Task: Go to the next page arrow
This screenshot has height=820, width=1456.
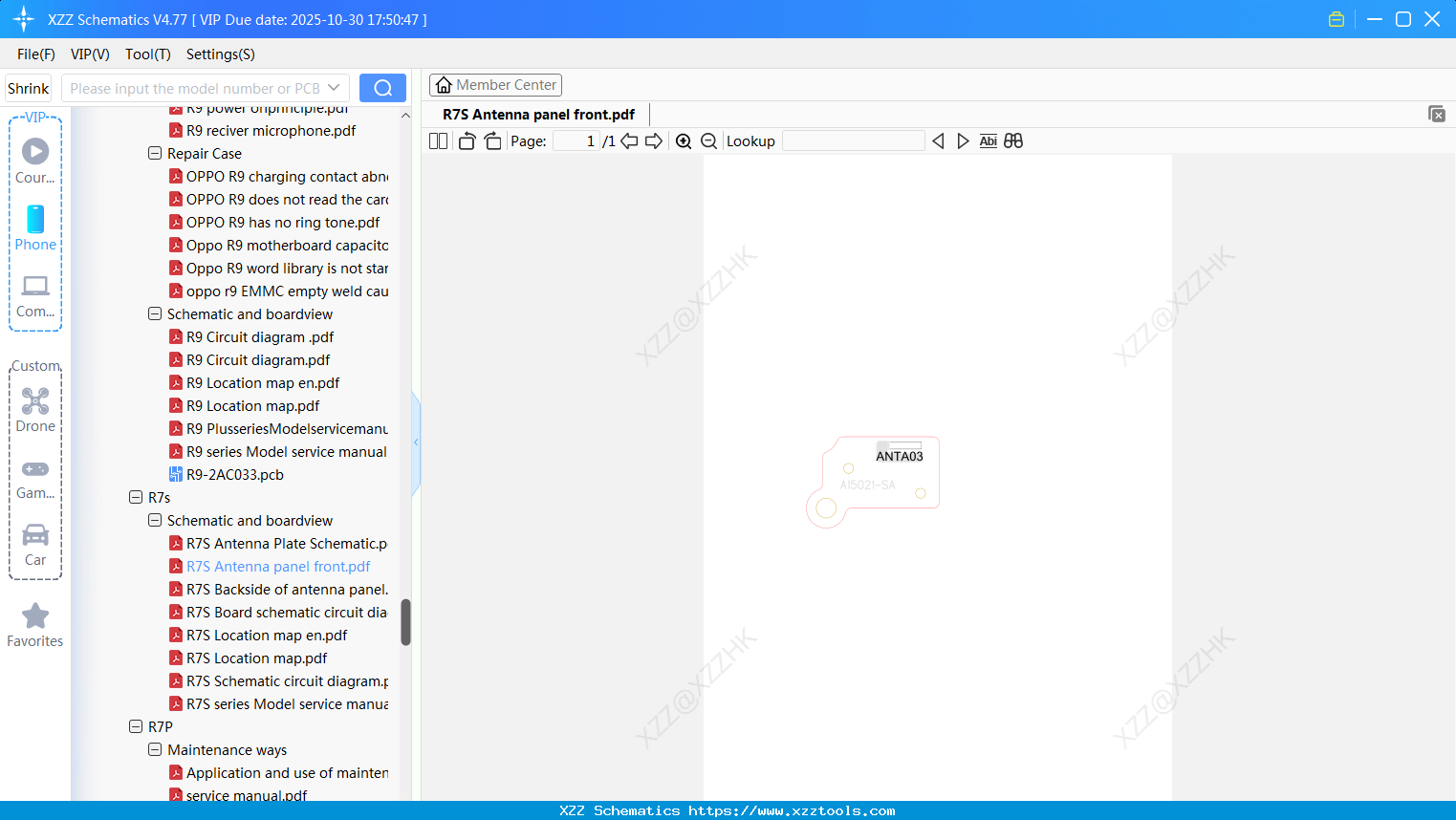Action: pos(654,141)
